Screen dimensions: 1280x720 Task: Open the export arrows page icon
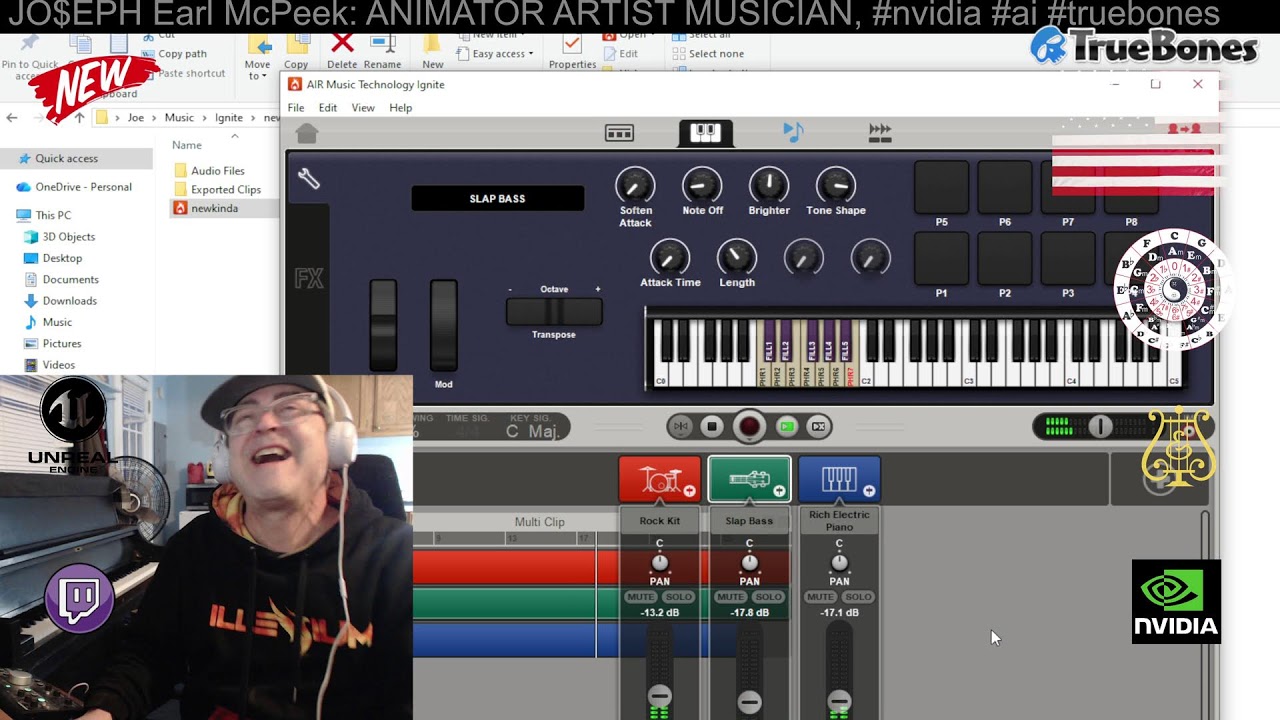(880, 133)
